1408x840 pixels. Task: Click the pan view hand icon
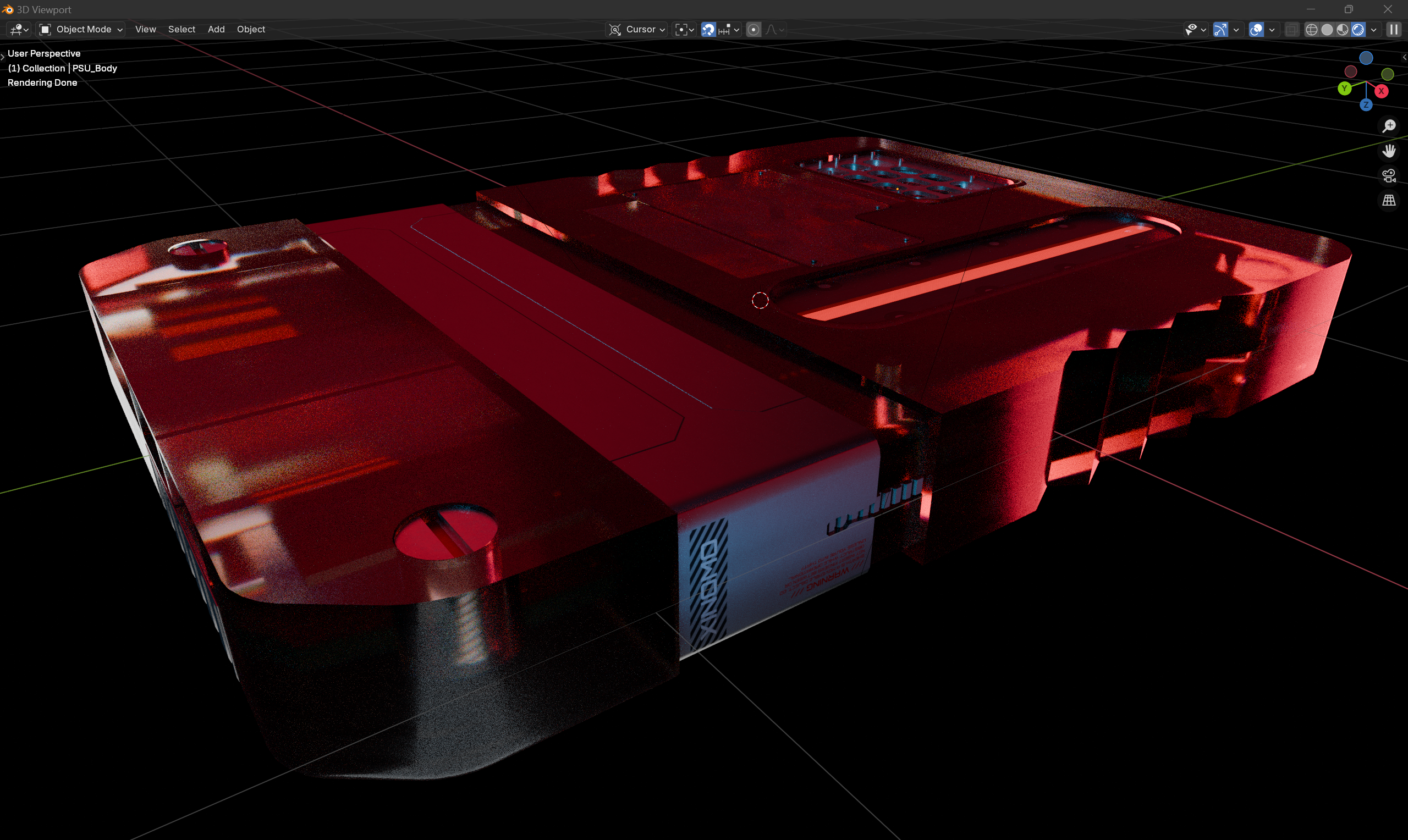point(1389,151)
